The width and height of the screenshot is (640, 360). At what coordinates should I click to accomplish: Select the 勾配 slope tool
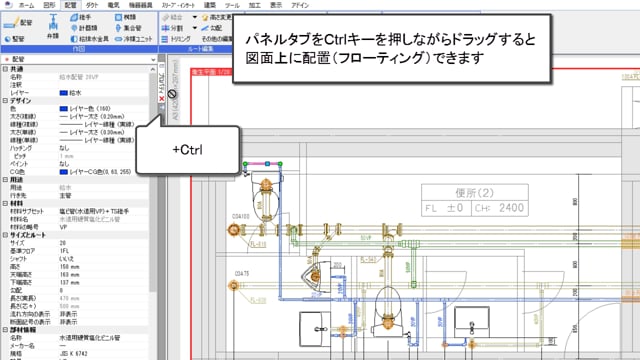pyautogui.click(x=212, y=28)
